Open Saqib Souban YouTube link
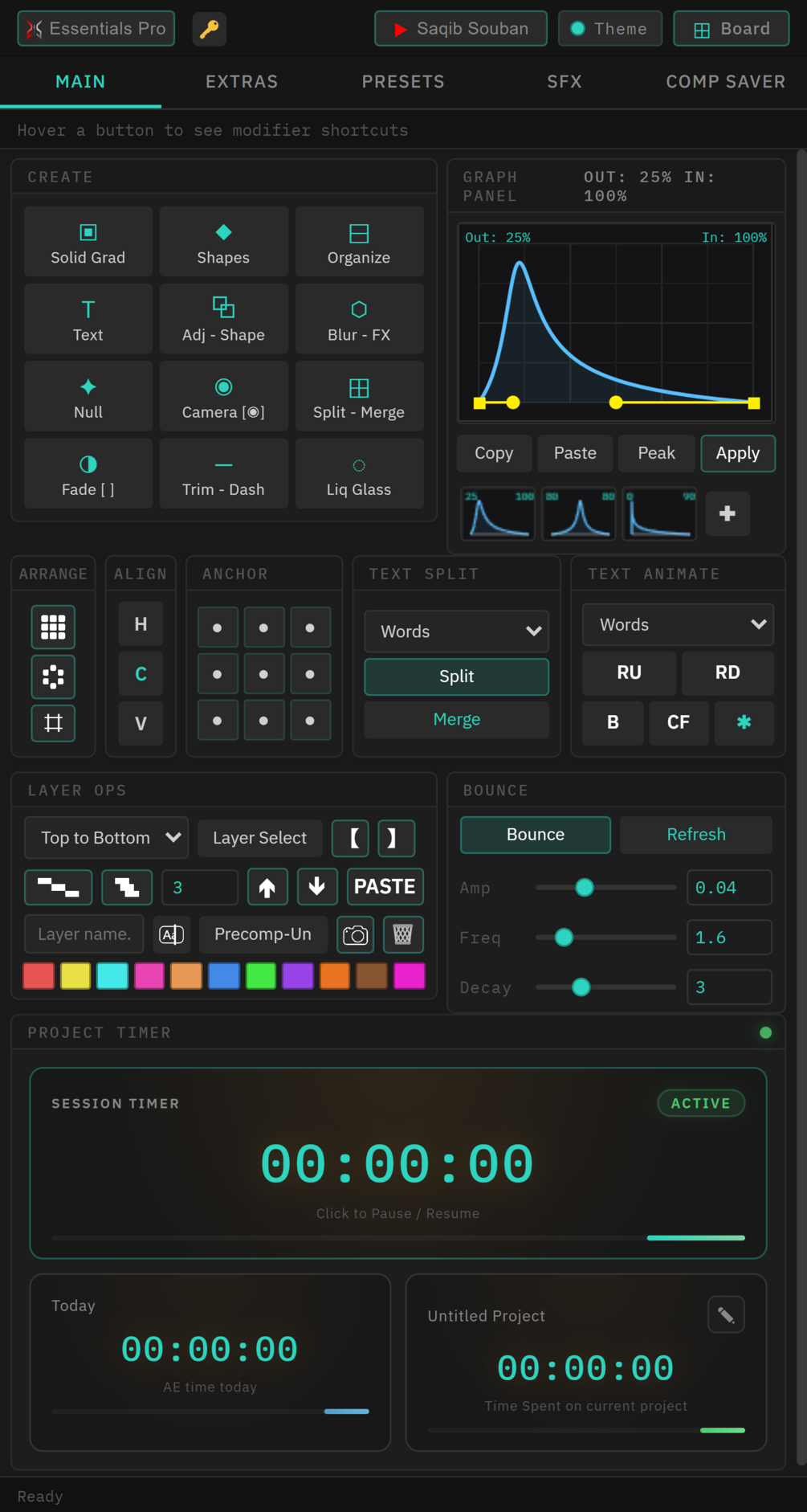Viewport: 807px width, 1512px height. 461,29
